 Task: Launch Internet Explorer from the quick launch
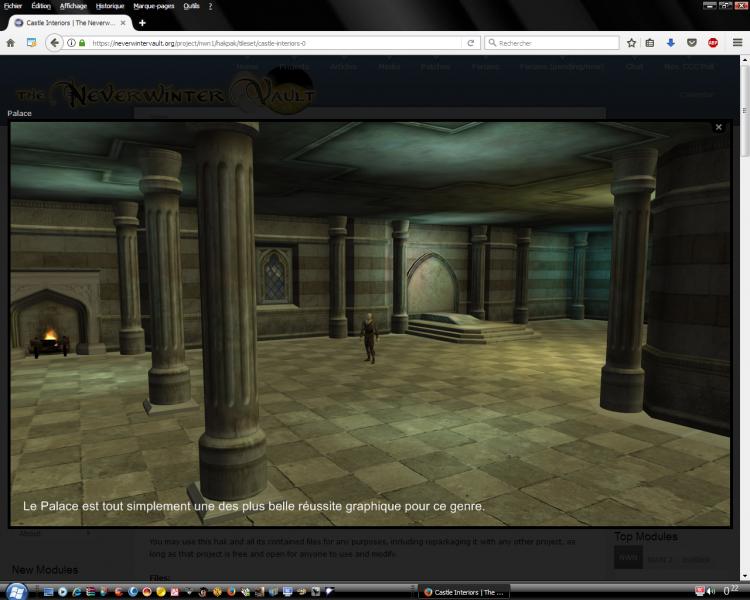77,592
